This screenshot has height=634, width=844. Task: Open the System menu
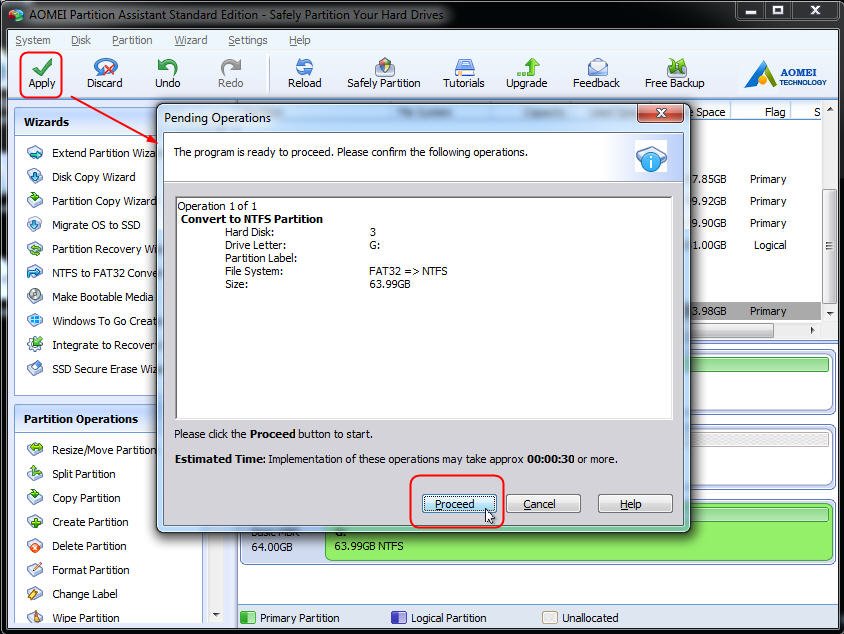point(33,40)
